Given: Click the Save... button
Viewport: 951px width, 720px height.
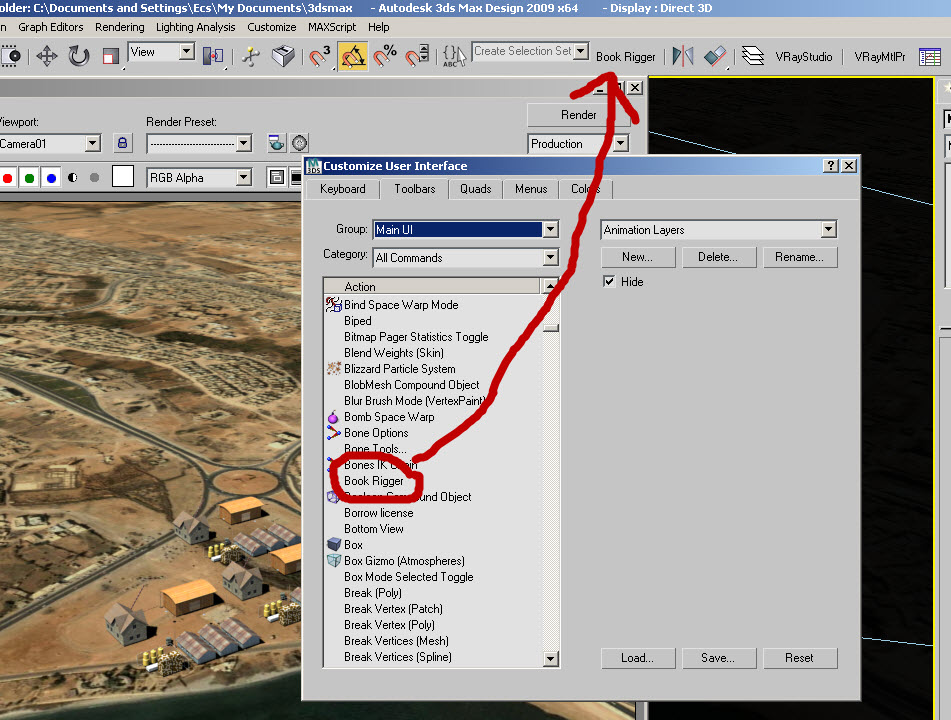Looking at the screenshot, I should pyautogui.click(x=718, y=658).
